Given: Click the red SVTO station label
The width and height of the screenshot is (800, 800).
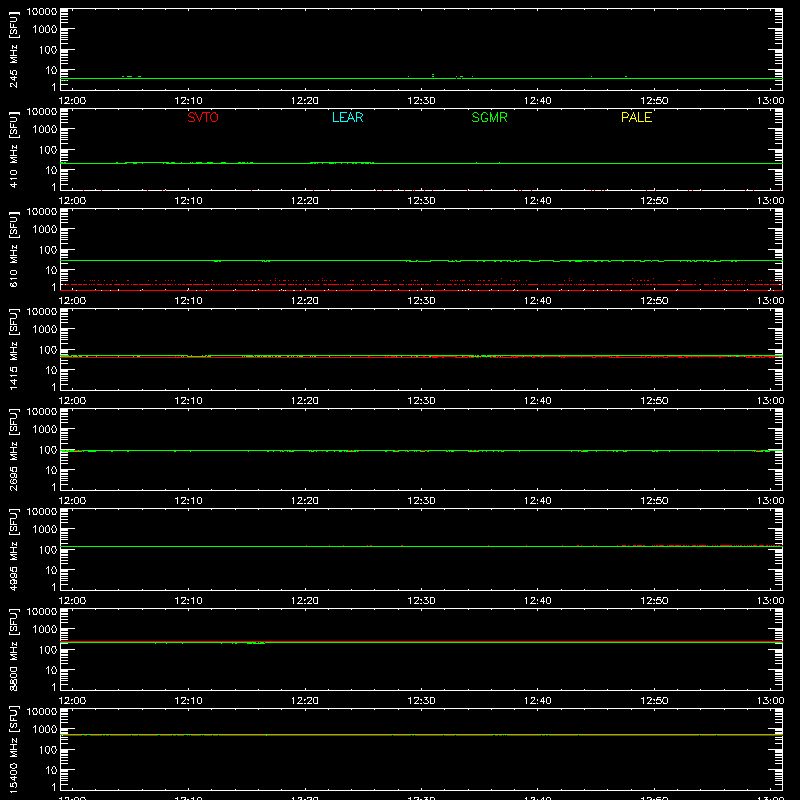Looking at the screenshot, I should [203, 117].
